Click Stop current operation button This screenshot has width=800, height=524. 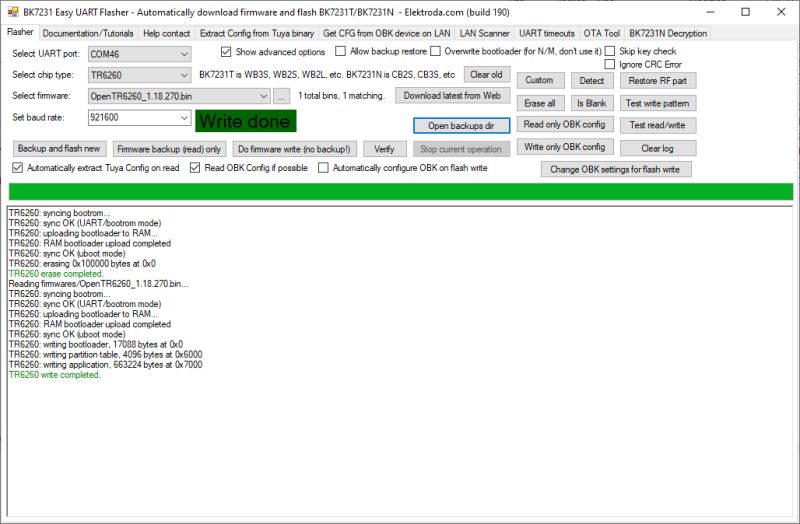coord(461,149)
